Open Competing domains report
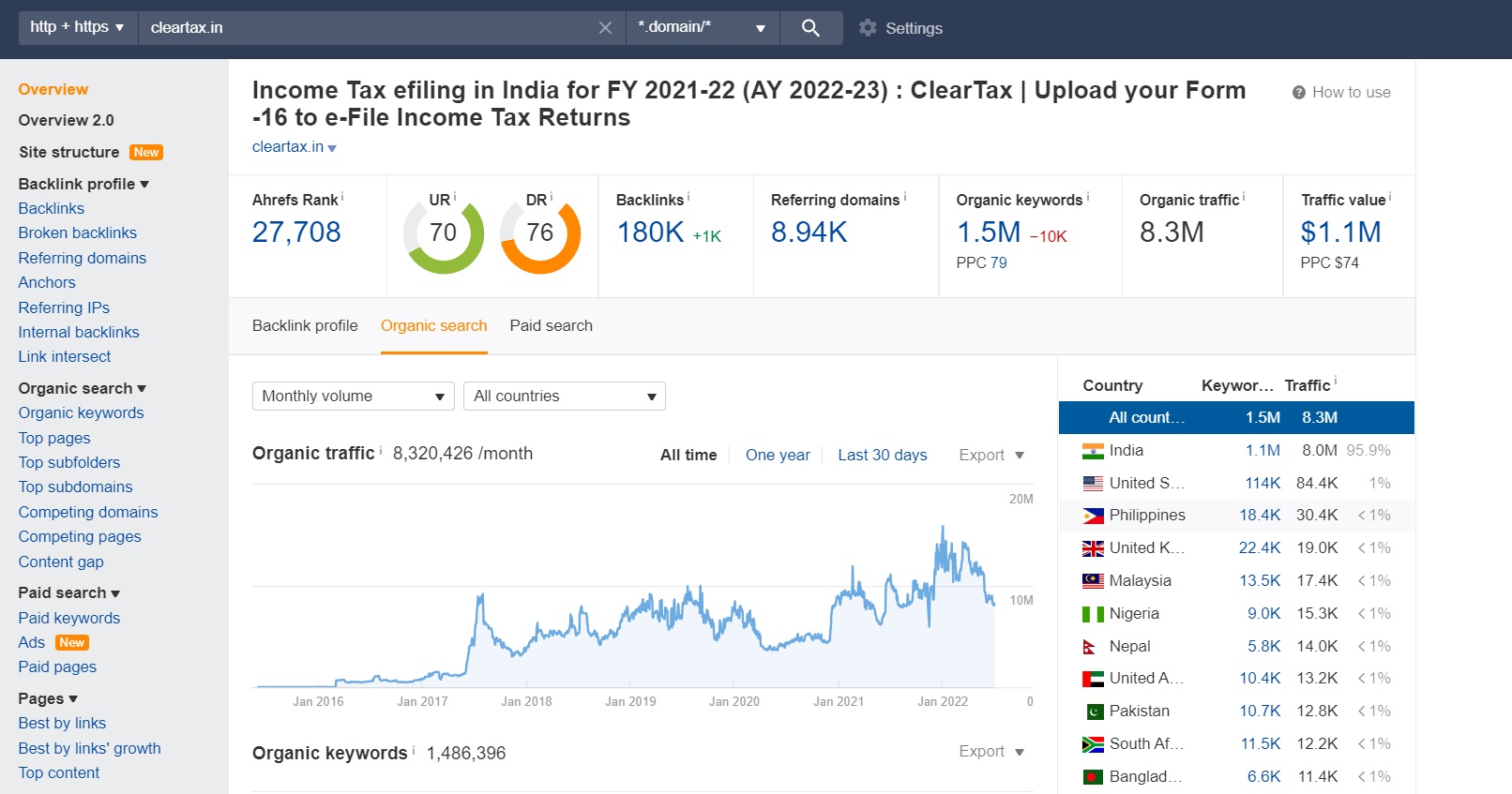Image resolution: width=1512 pixels, height=794 pixels. 88,512
